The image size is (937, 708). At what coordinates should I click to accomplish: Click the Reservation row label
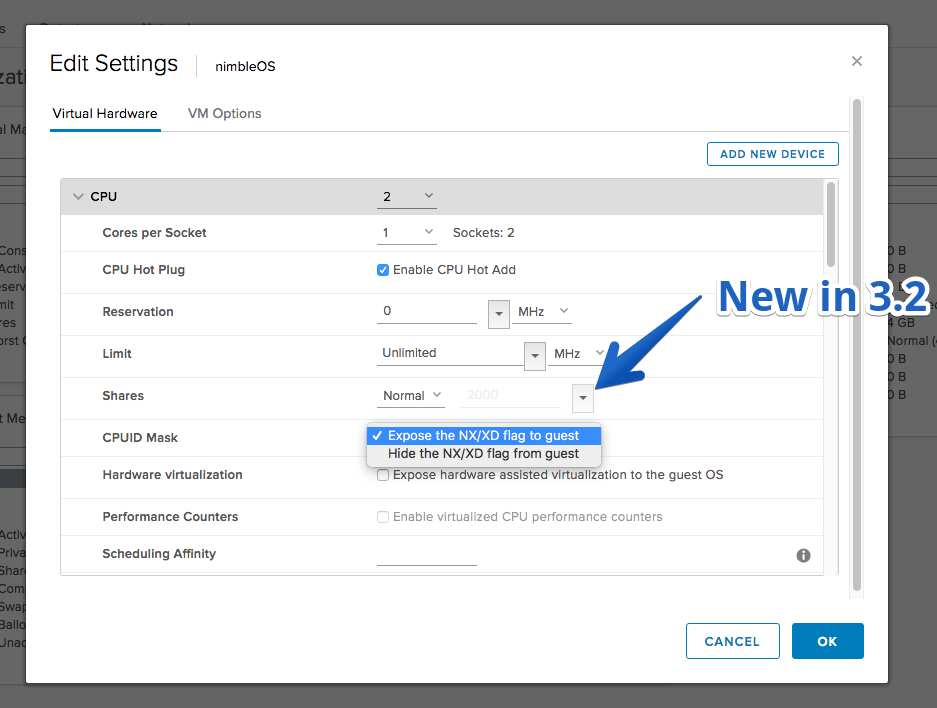click(138, 312)
